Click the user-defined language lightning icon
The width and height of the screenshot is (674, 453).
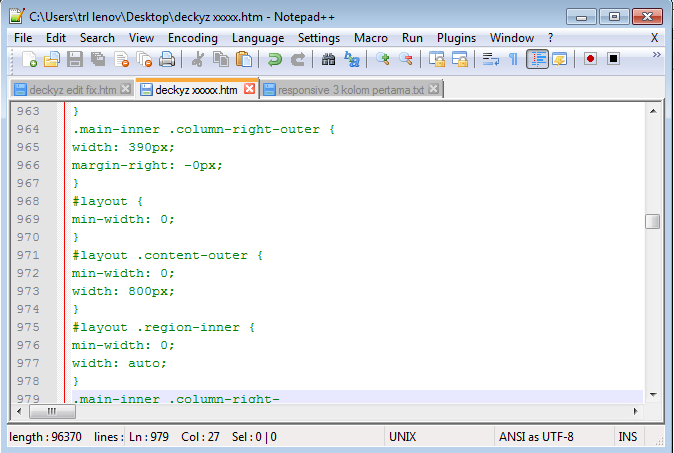click(560, 59)
